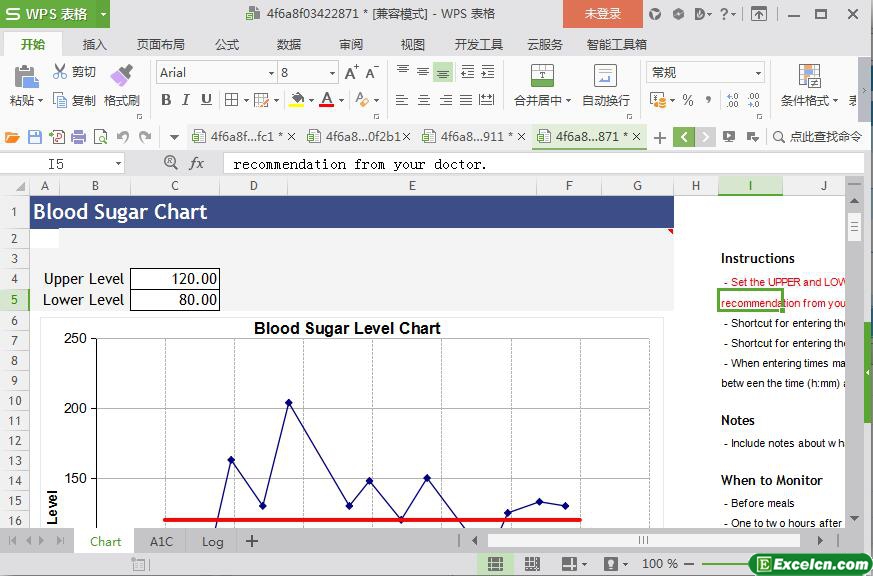The height and width of the screenshot is (576, 873).
Task: Switch to the 数据 ribbon tab
Action: pyautogui.click(x=289, y=45)
